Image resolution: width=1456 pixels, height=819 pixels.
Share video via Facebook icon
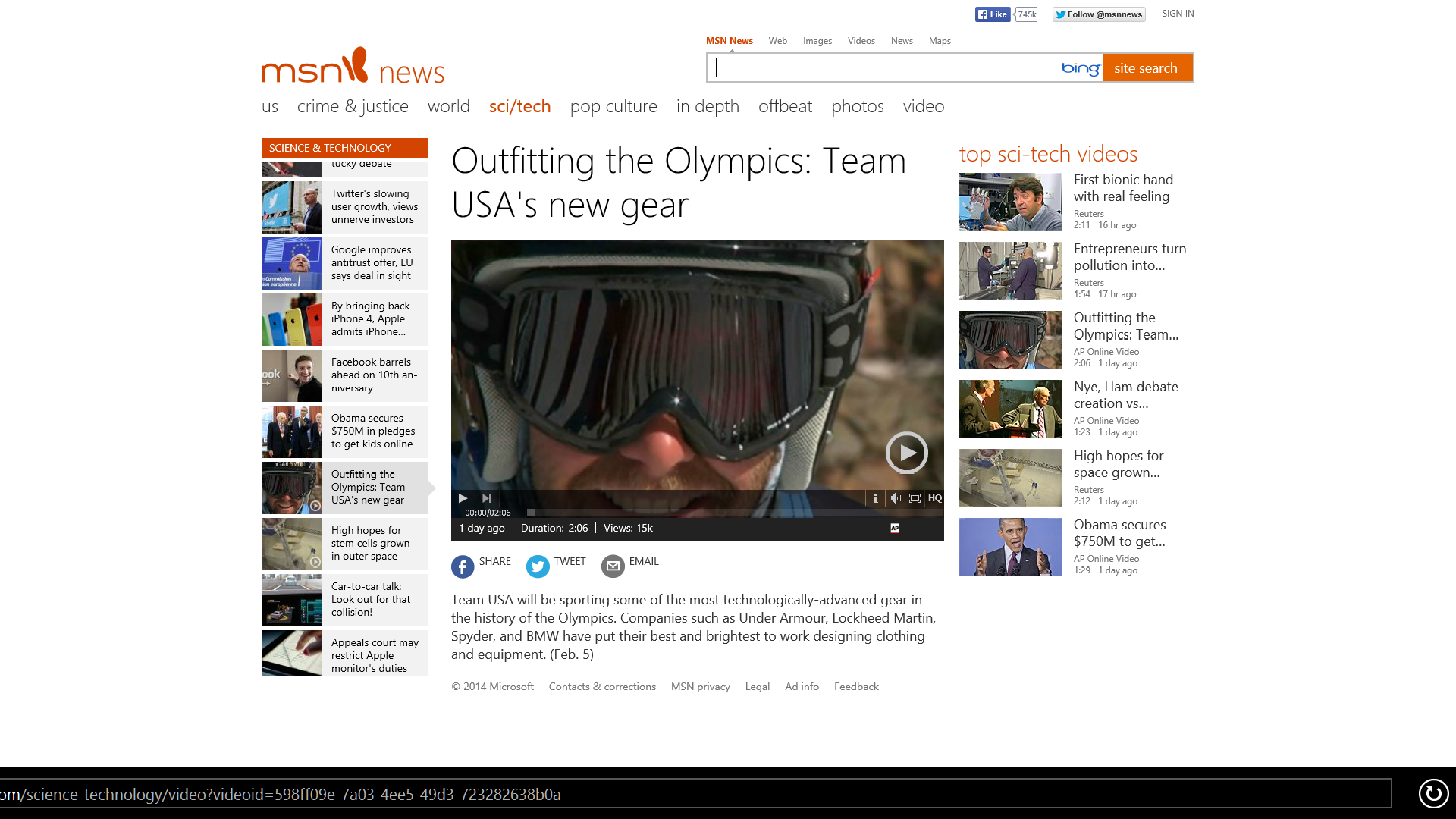pos(463,566)
